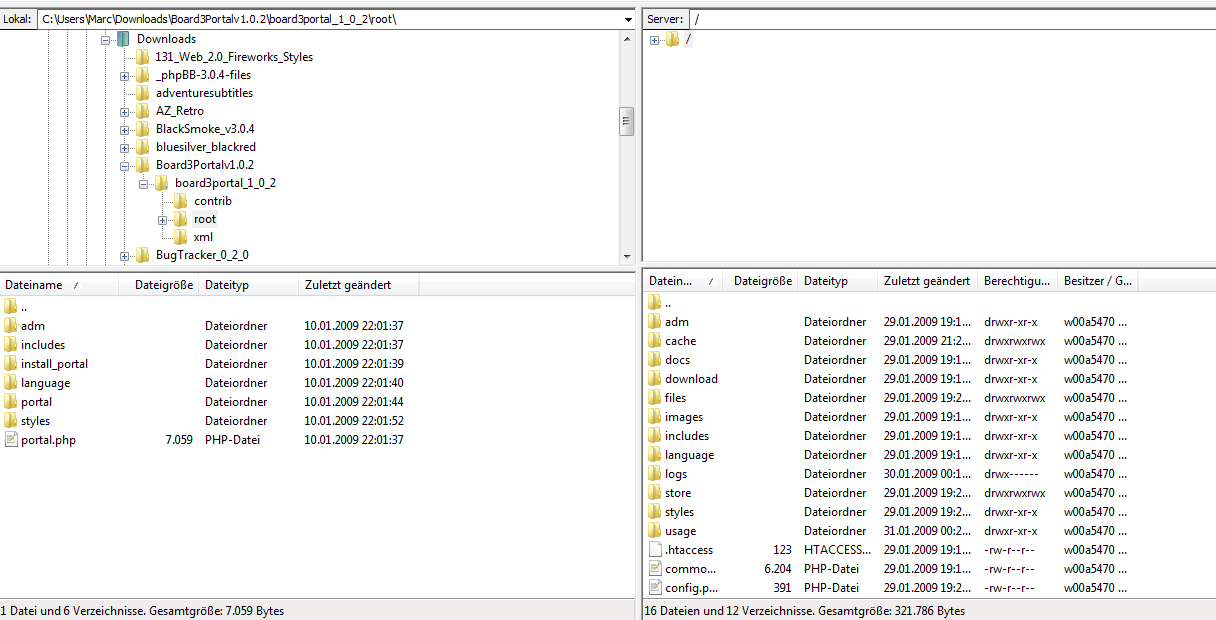The width and height of the screenshot is (1216, 620).
Task: Select the Downloads folder icon in tree
Action: tap(124, 39)
